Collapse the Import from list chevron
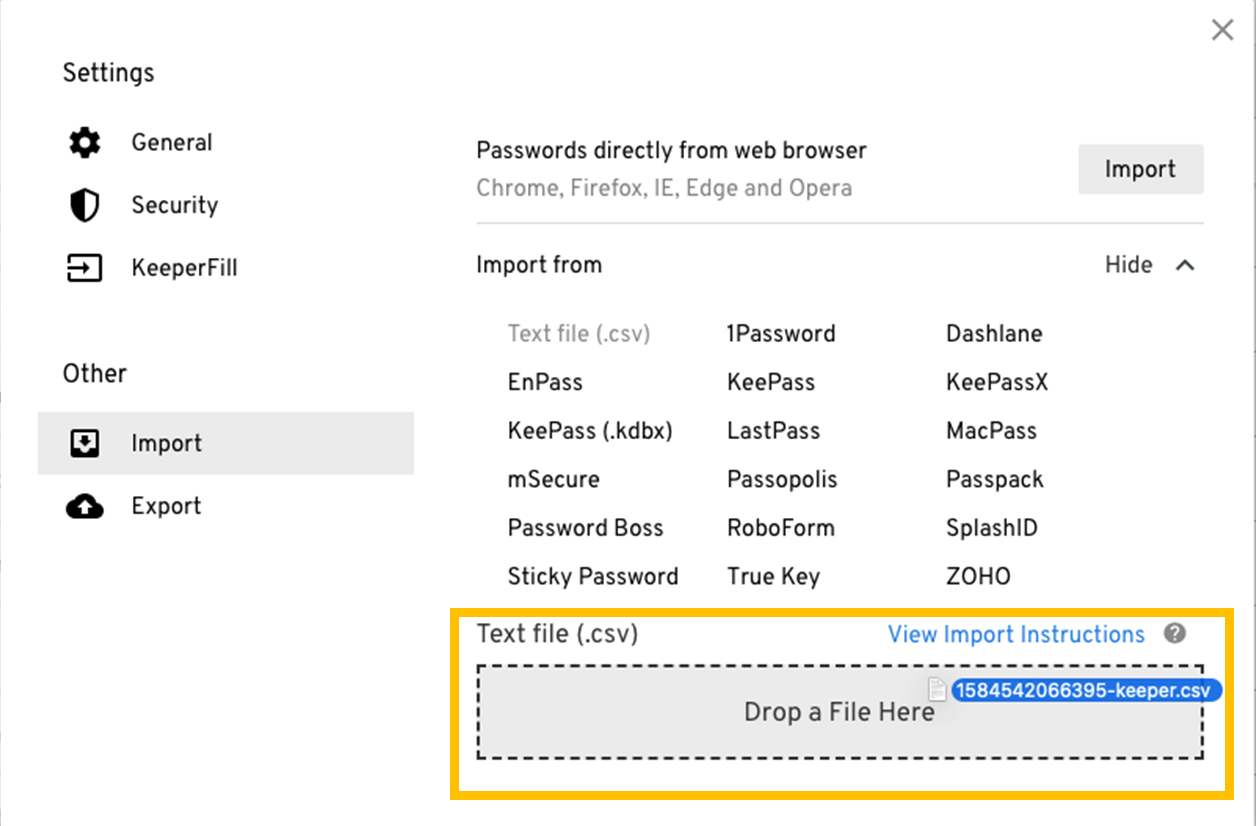Screen dimensions: 1256x826 (1185, 265)
